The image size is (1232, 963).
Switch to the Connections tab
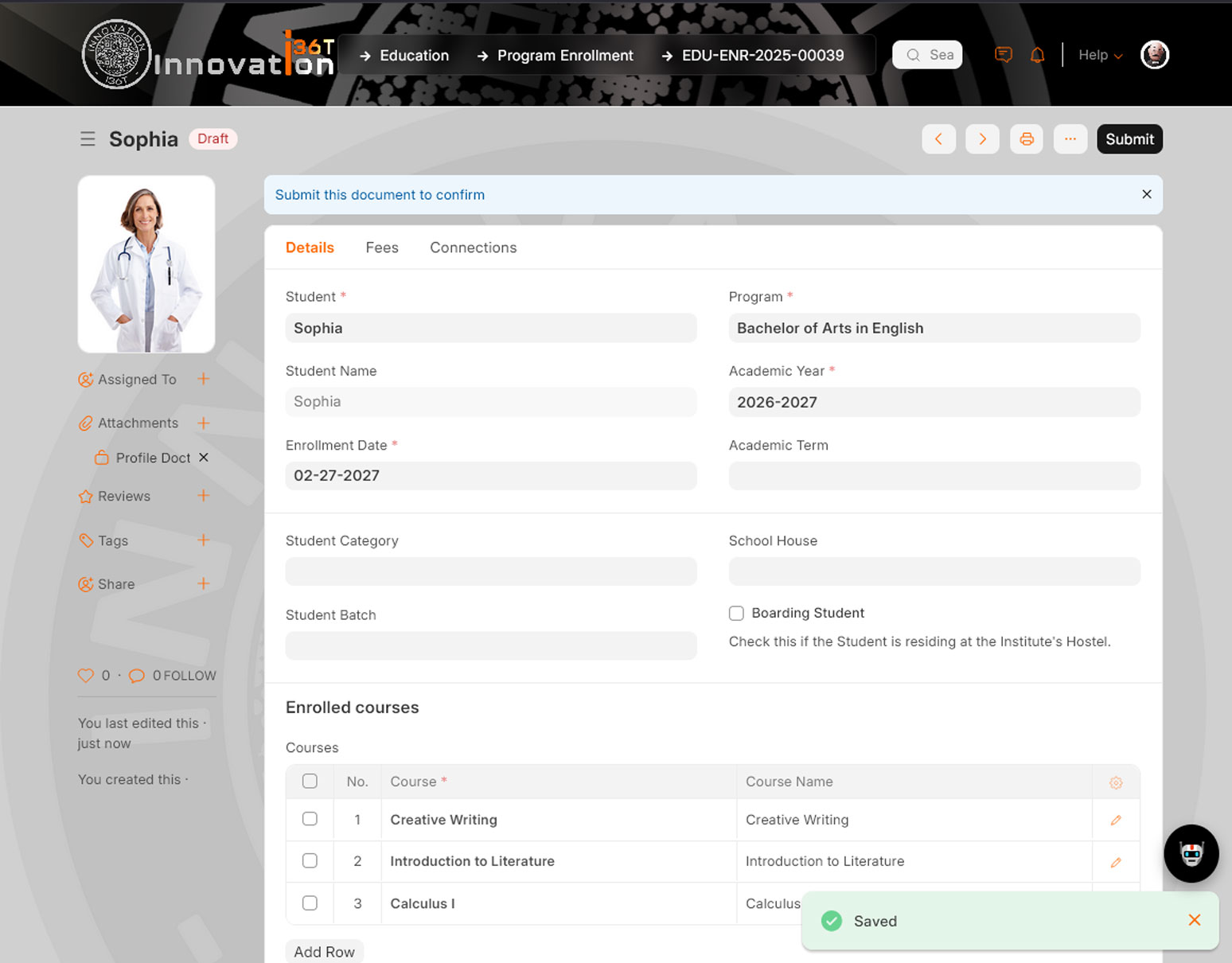(x=473, y=248)
